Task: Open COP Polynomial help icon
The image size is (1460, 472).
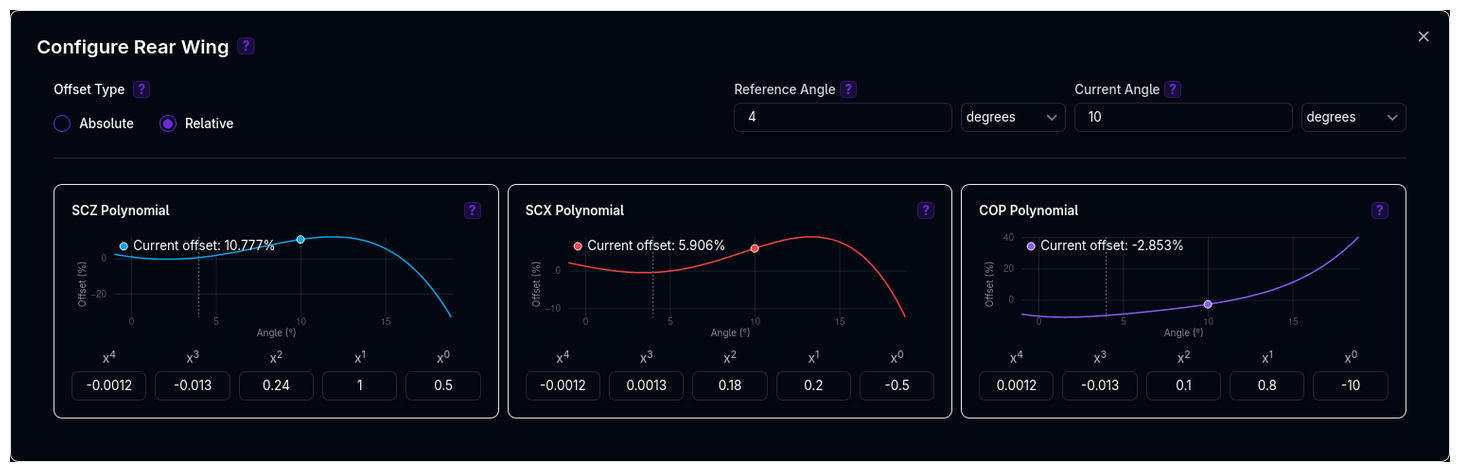Action: coord(1380,211)
